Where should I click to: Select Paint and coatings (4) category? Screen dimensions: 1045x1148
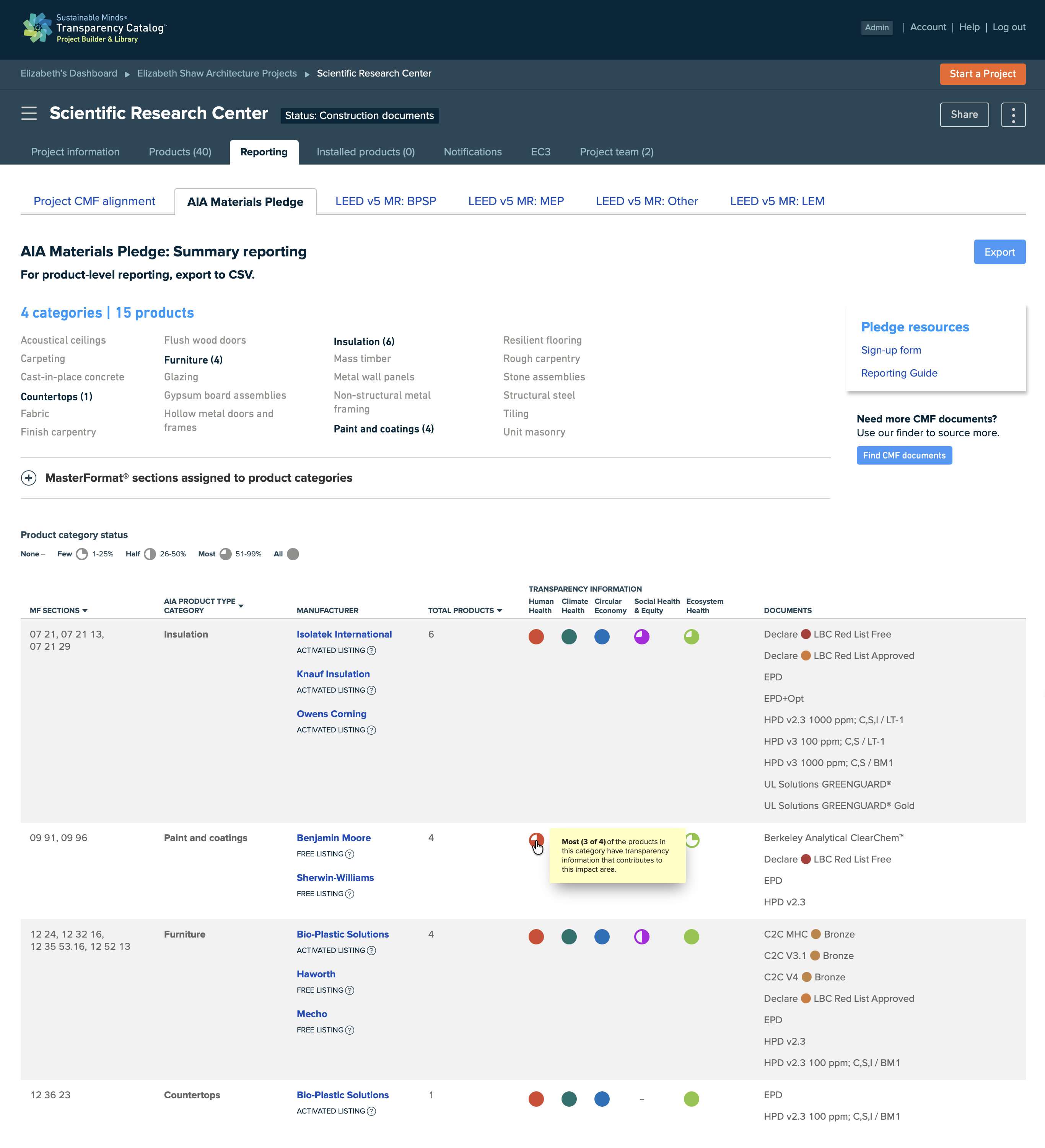pos(384,429)
